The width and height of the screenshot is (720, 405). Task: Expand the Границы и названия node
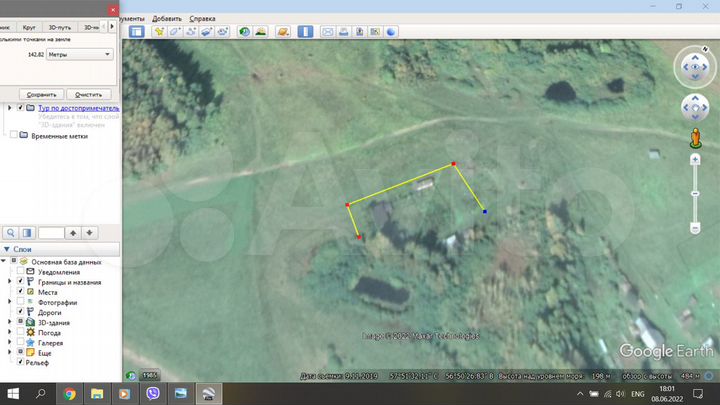pos(10,281)
